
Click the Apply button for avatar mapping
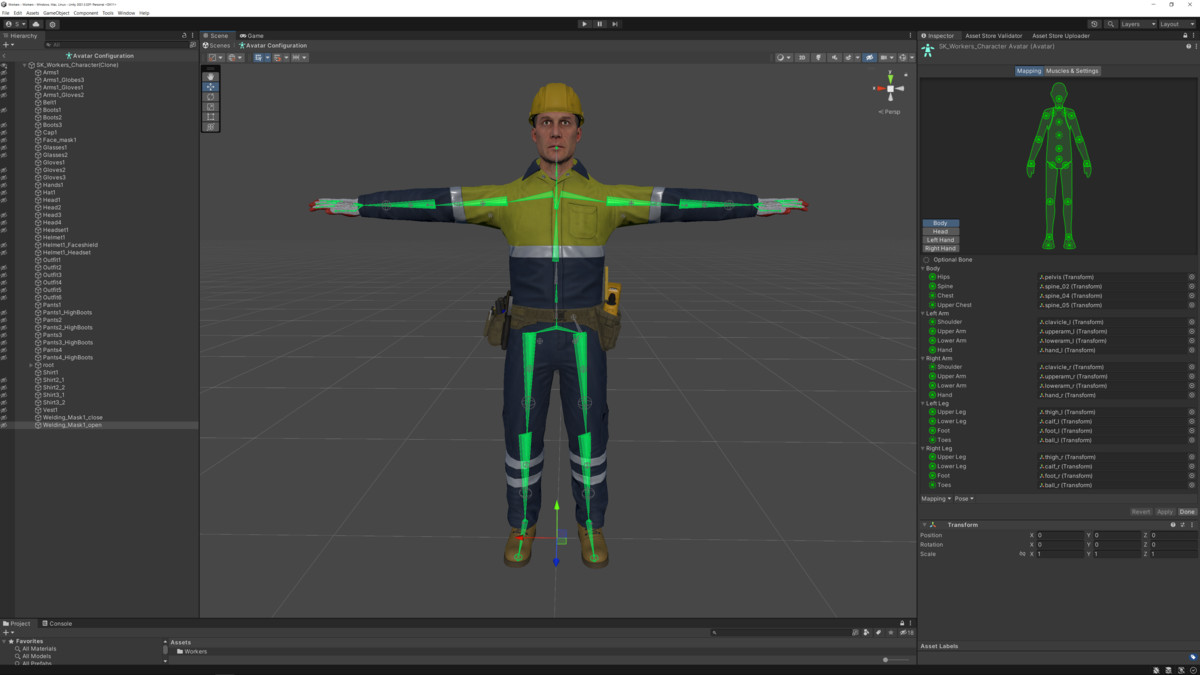pos(1164,511)
